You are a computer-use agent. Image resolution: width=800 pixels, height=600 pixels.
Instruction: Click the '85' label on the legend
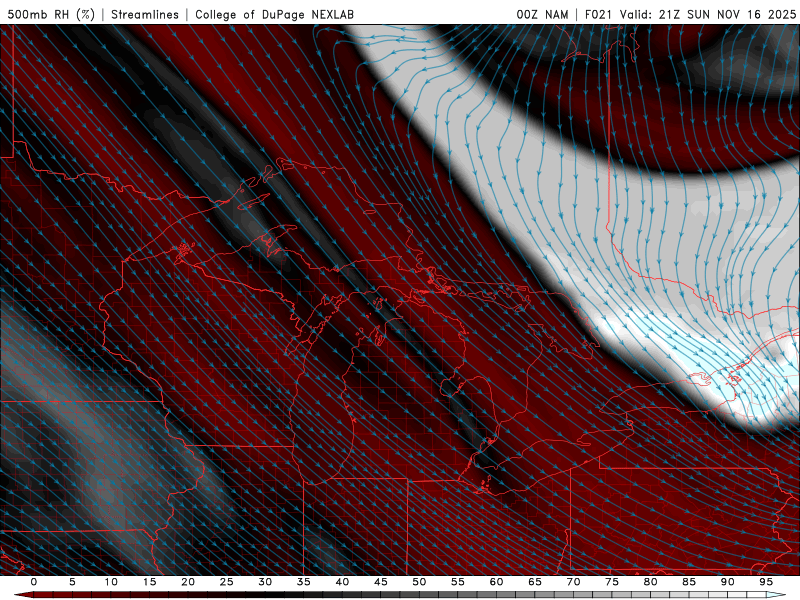coord(689,582)
